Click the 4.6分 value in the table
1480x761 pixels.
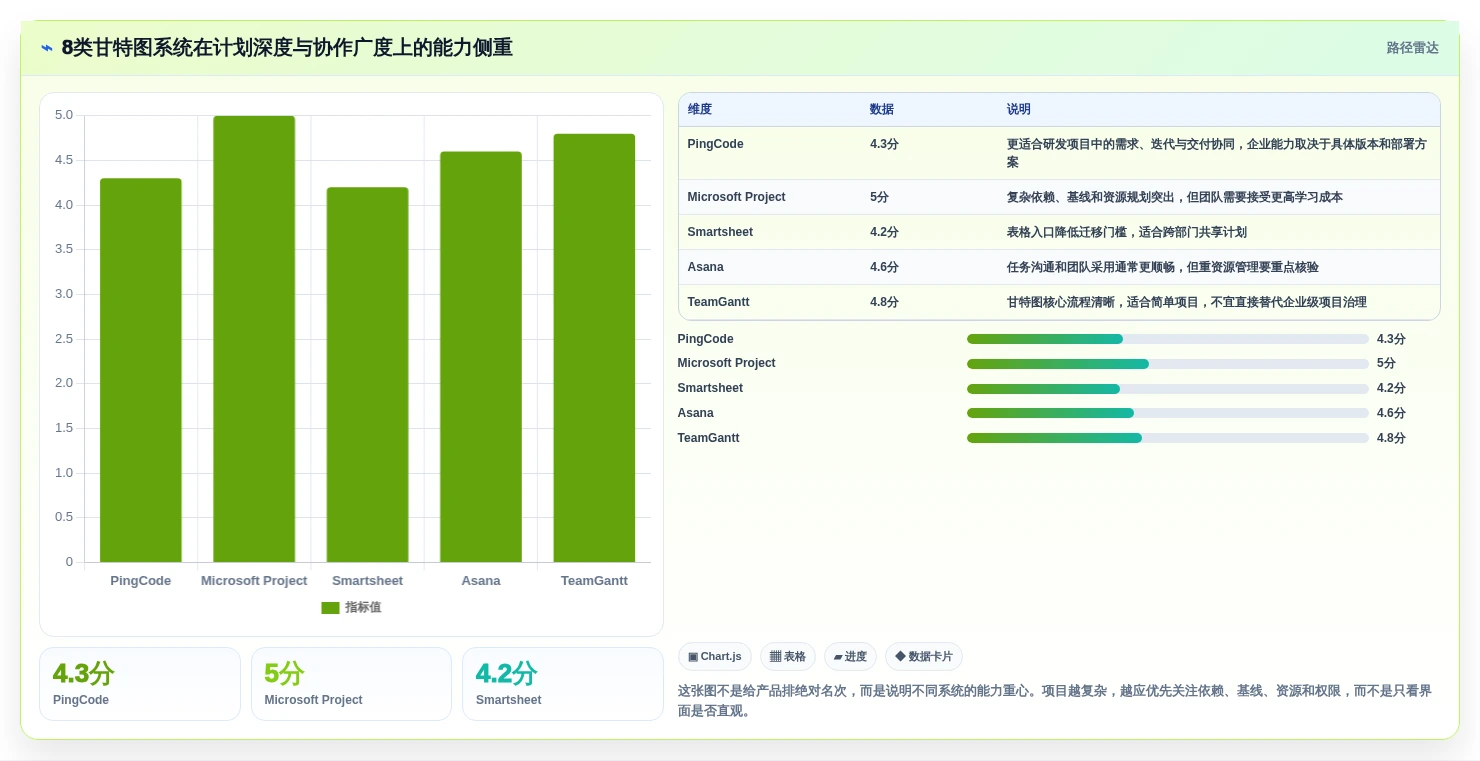[884, 267]
